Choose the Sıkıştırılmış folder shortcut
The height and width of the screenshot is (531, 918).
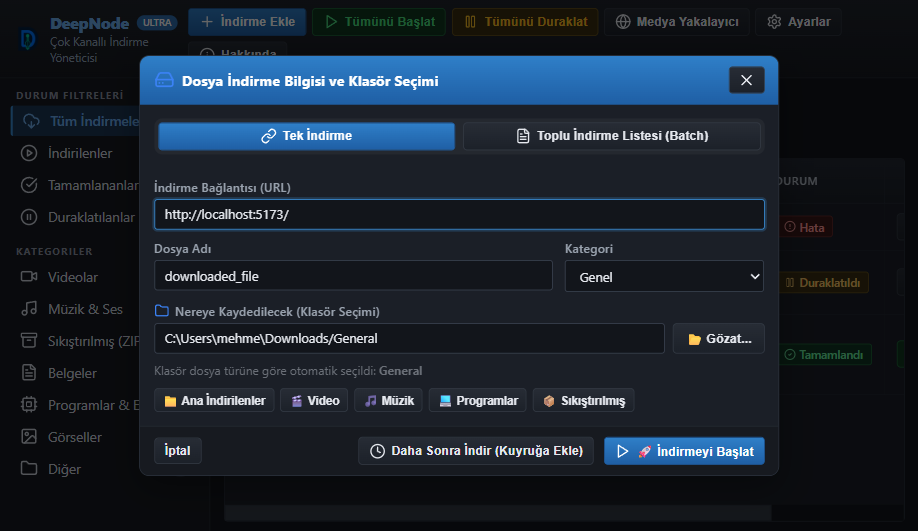pos(583,400)
